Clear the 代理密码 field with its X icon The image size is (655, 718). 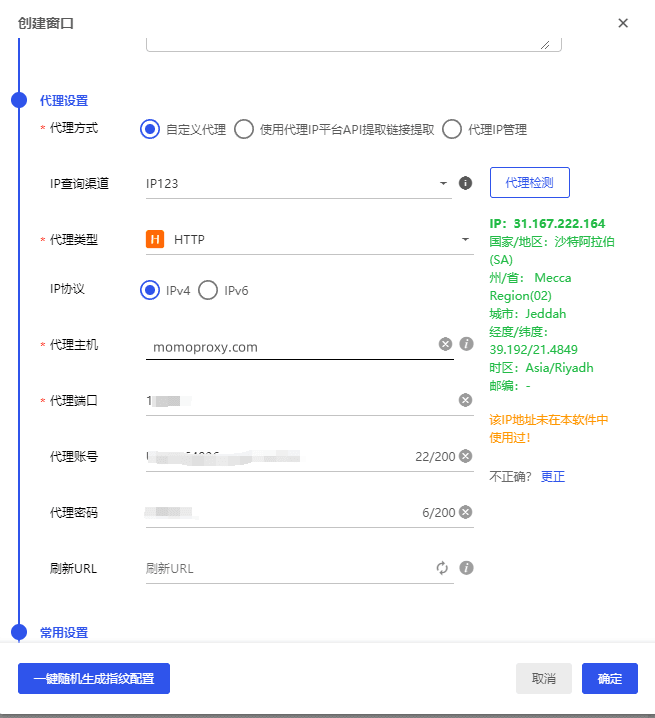(x=465, y=512)
